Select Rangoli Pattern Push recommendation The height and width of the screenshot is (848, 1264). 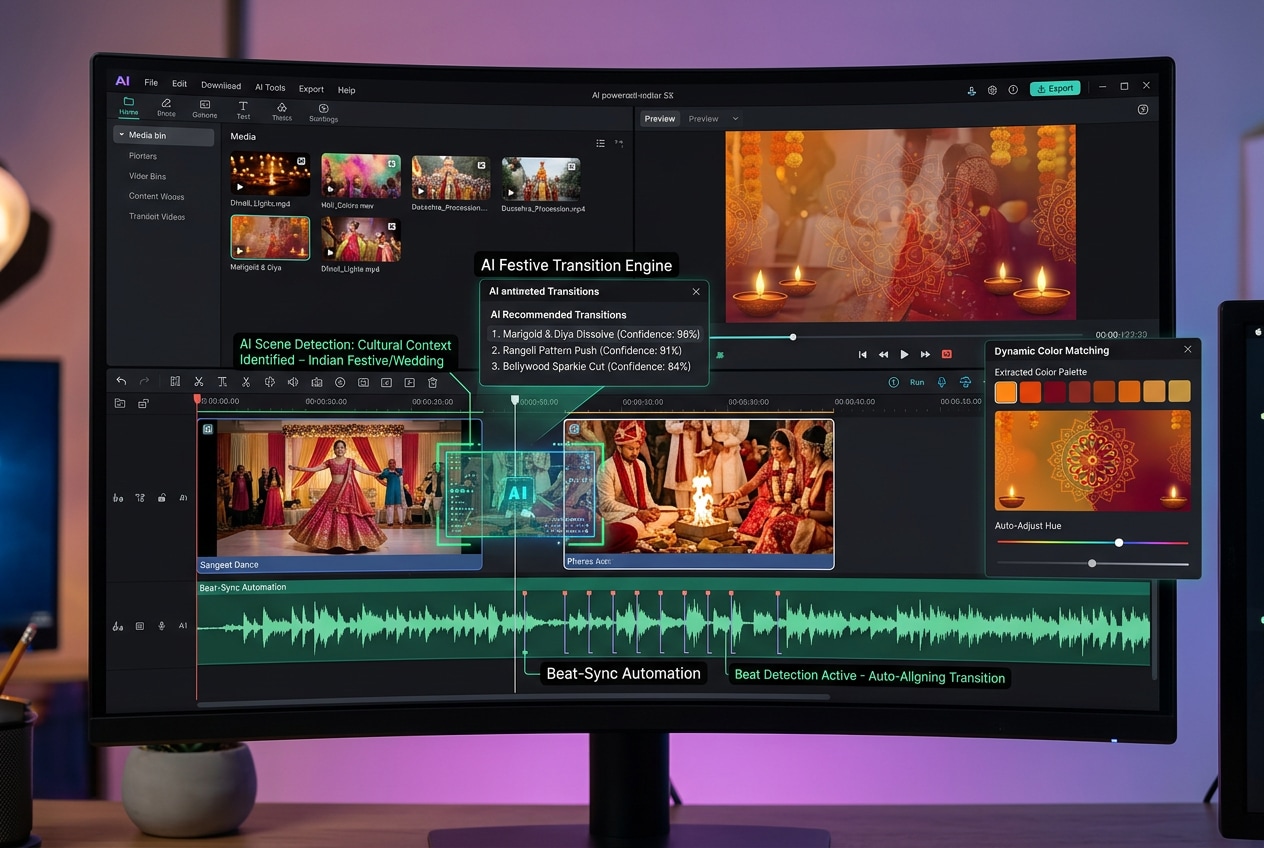point(586,350)
